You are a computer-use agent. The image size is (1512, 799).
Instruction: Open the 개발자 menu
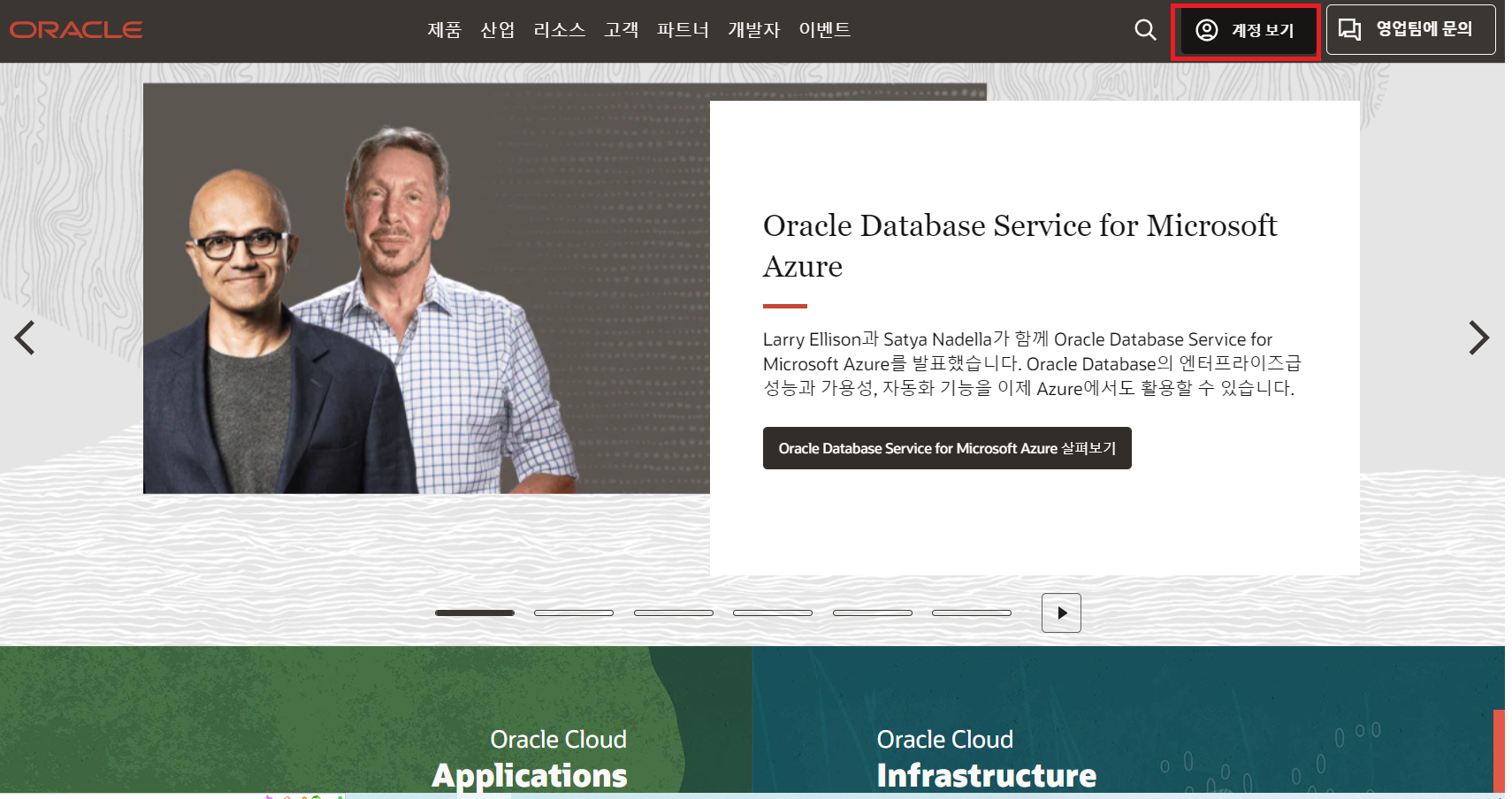coord(753,30)
